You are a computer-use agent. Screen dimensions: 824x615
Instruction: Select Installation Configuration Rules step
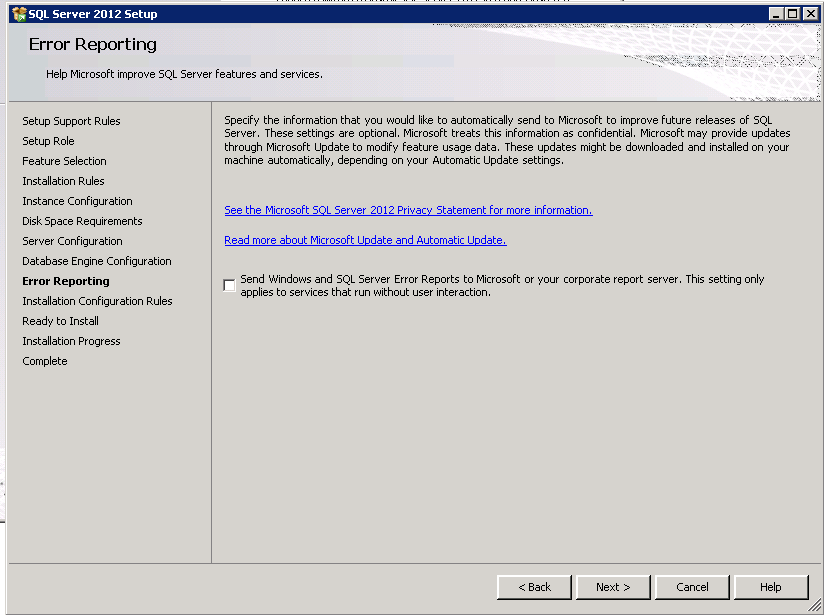97,301
